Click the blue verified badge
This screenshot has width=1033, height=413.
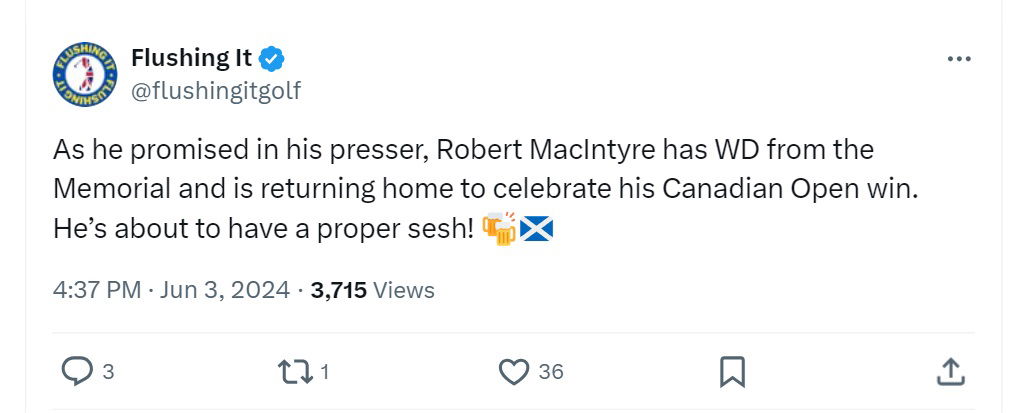coord(273,59)
